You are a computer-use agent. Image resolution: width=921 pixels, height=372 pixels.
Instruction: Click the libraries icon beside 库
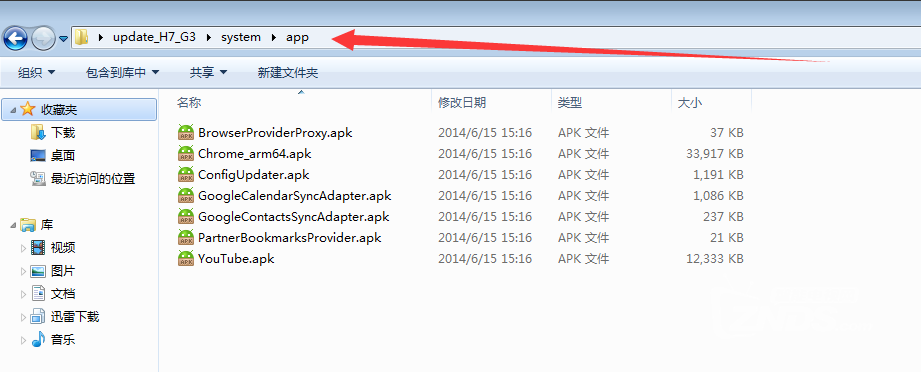pyautogui.click(x=28, y=224)
